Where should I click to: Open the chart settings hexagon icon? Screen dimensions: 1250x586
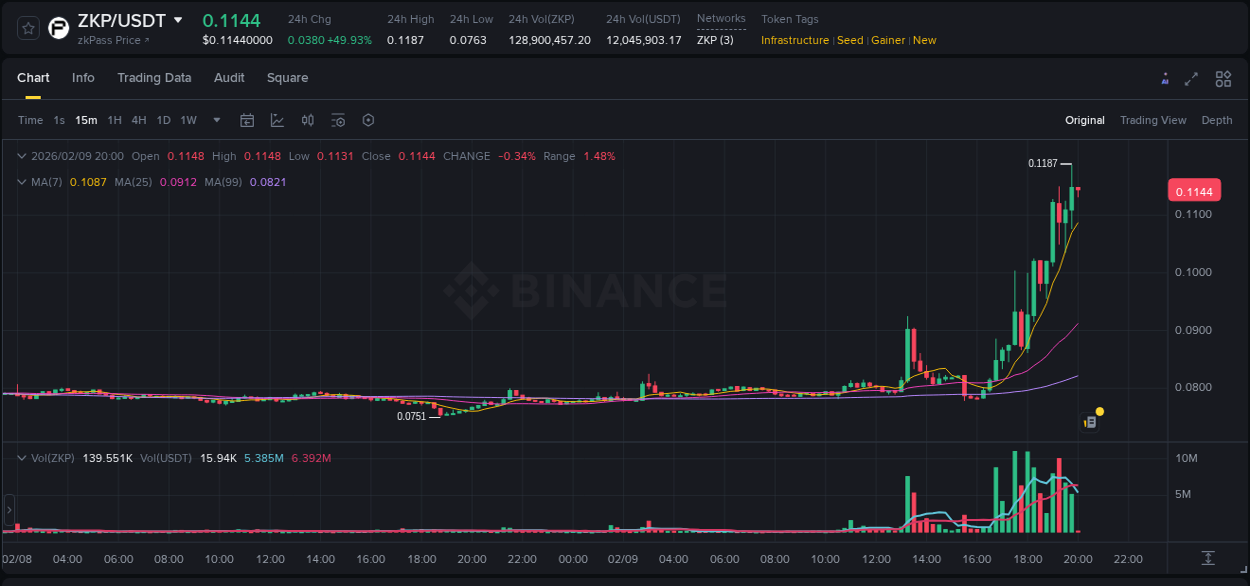(368, 120)
